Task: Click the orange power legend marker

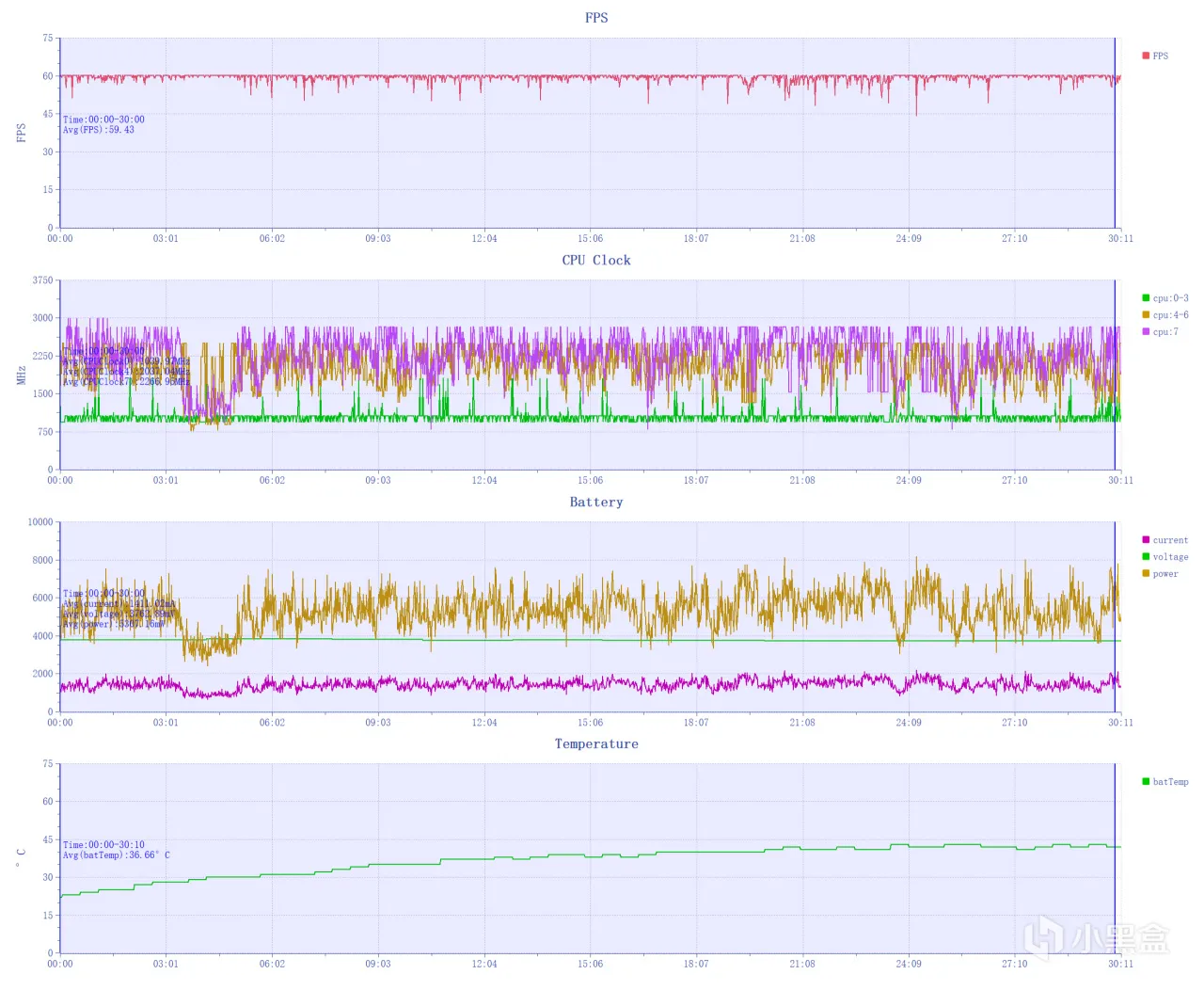Action: (1146, 573)
